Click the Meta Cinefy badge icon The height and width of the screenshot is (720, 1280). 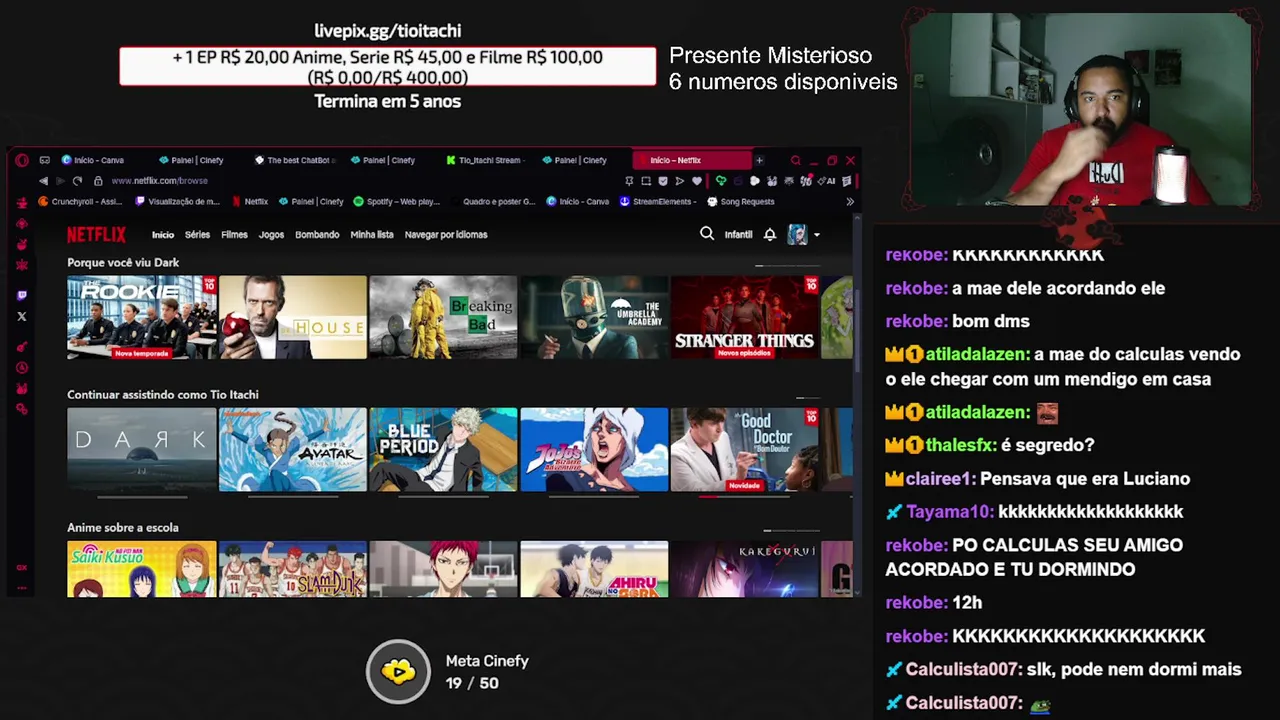(x=398, y=672)
